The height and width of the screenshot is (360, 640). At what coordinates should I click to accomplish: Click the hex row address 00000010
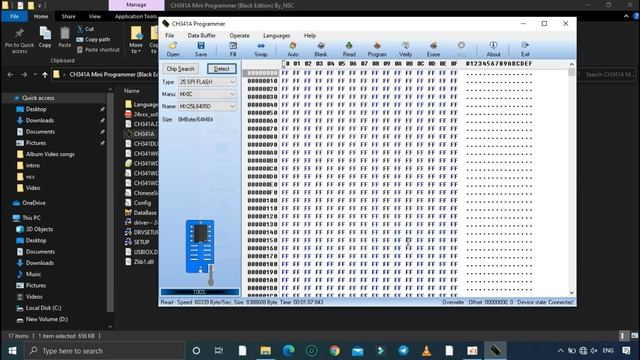262,81
